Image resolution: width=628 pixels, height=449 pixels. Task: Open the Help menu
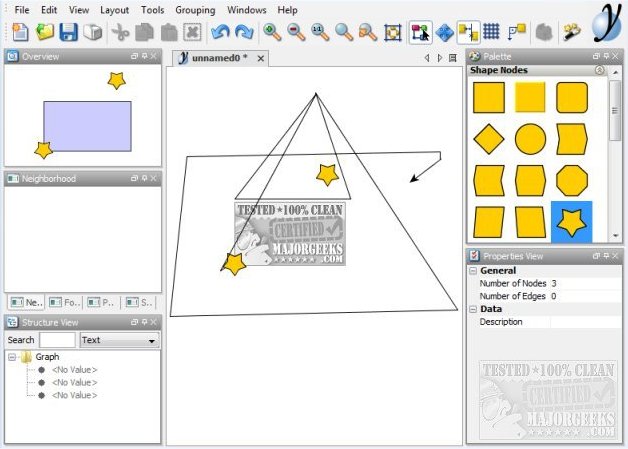287,10
